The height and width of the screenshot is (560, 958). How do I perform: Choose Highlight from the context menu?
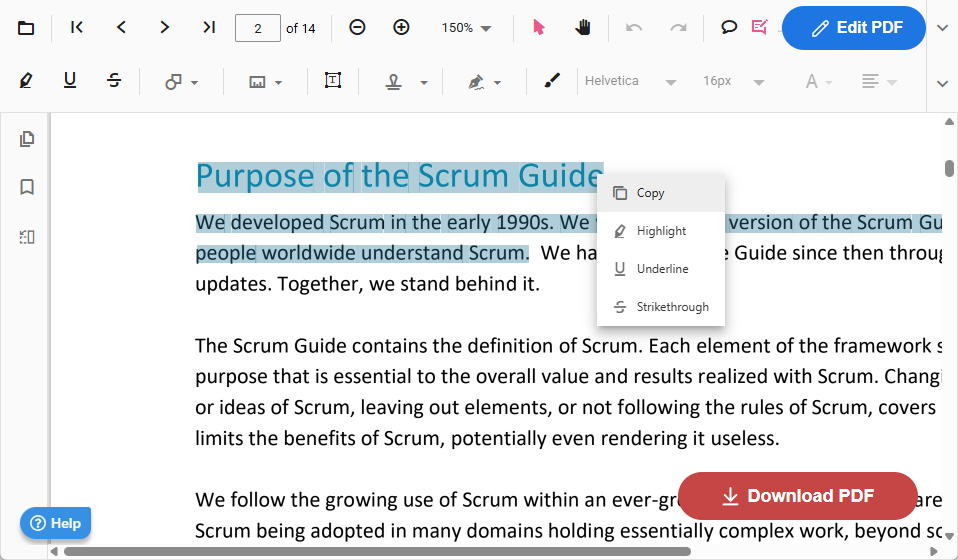661,231
